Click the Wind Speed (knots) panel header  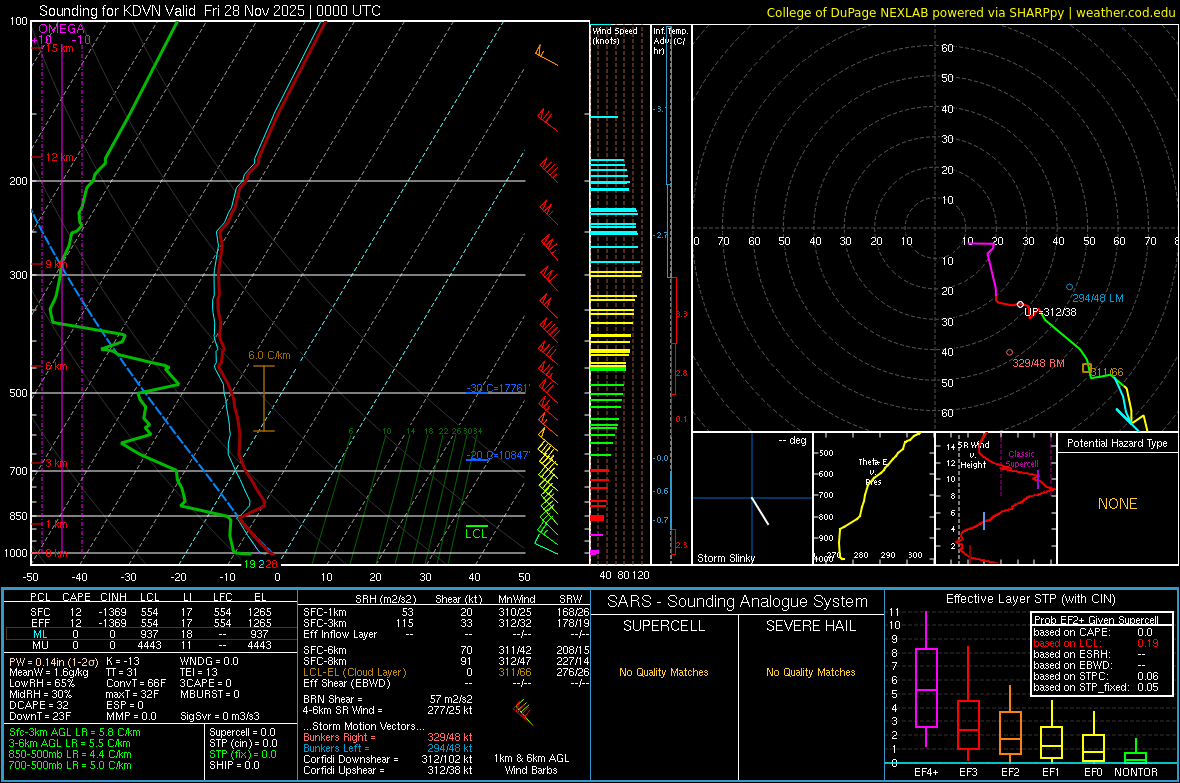[615, 35]
